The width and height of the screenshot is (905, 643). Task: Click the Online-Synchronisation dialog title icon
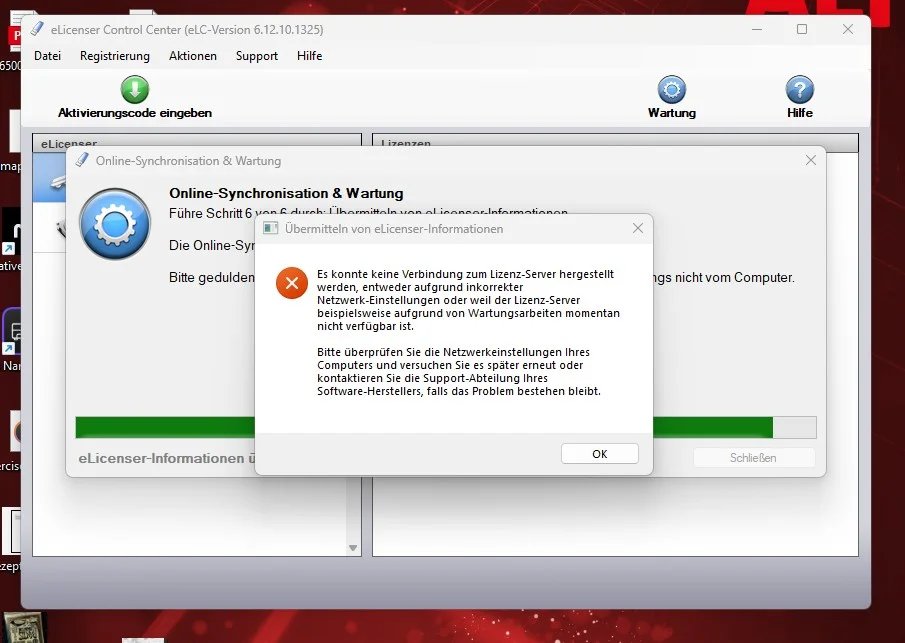pos(82,160)
